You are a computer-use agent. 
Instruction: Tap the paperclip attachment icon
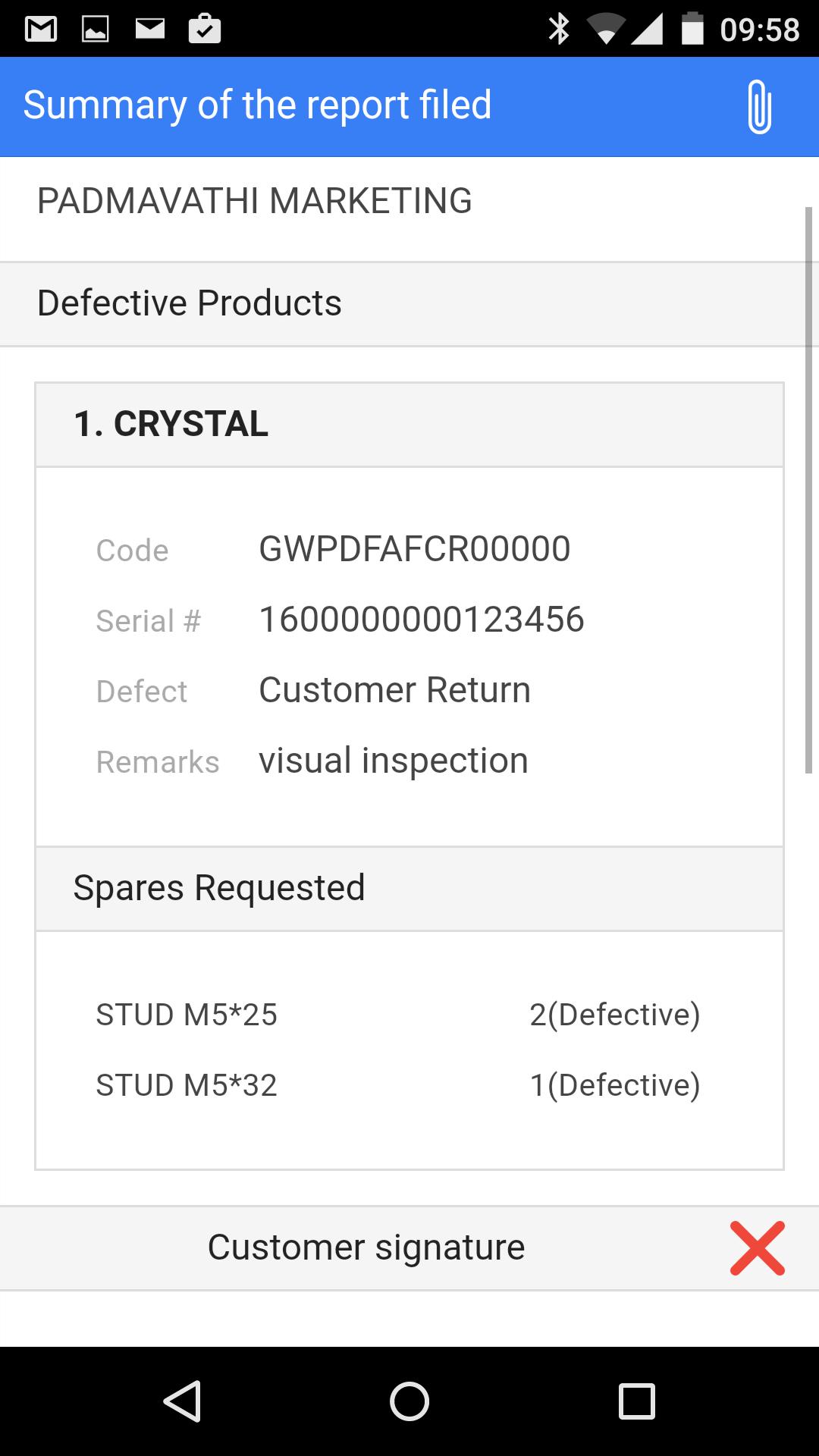pos(759,106)
